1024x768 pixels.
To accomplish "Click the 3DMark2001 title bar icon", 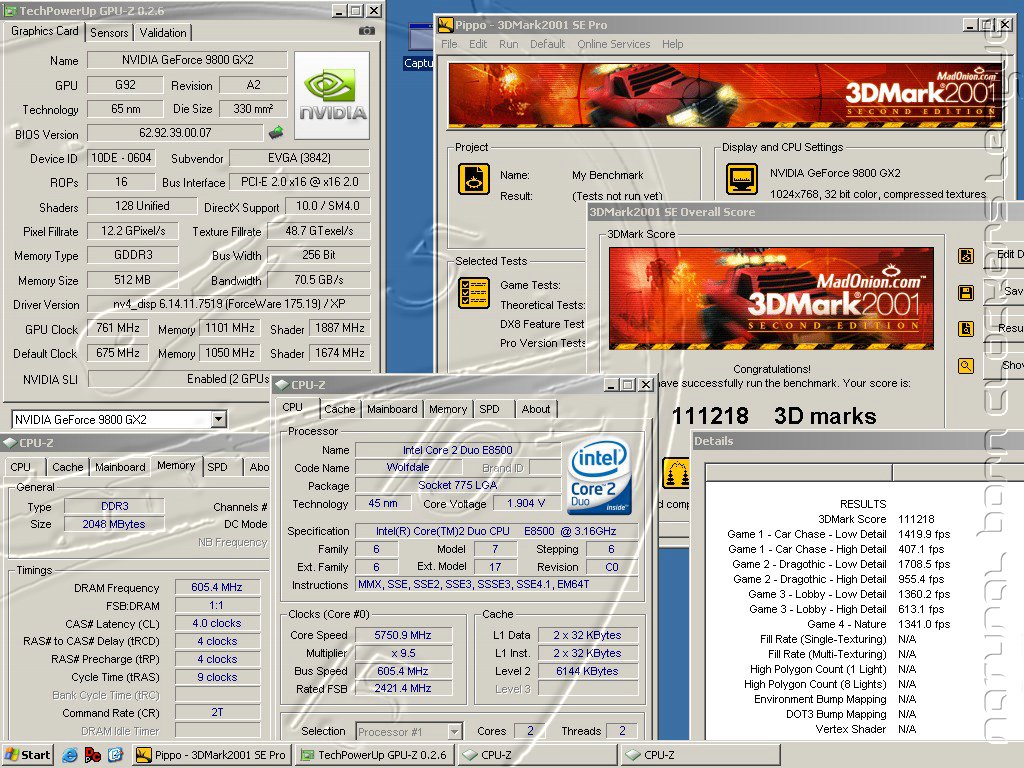I will [445, 25].
